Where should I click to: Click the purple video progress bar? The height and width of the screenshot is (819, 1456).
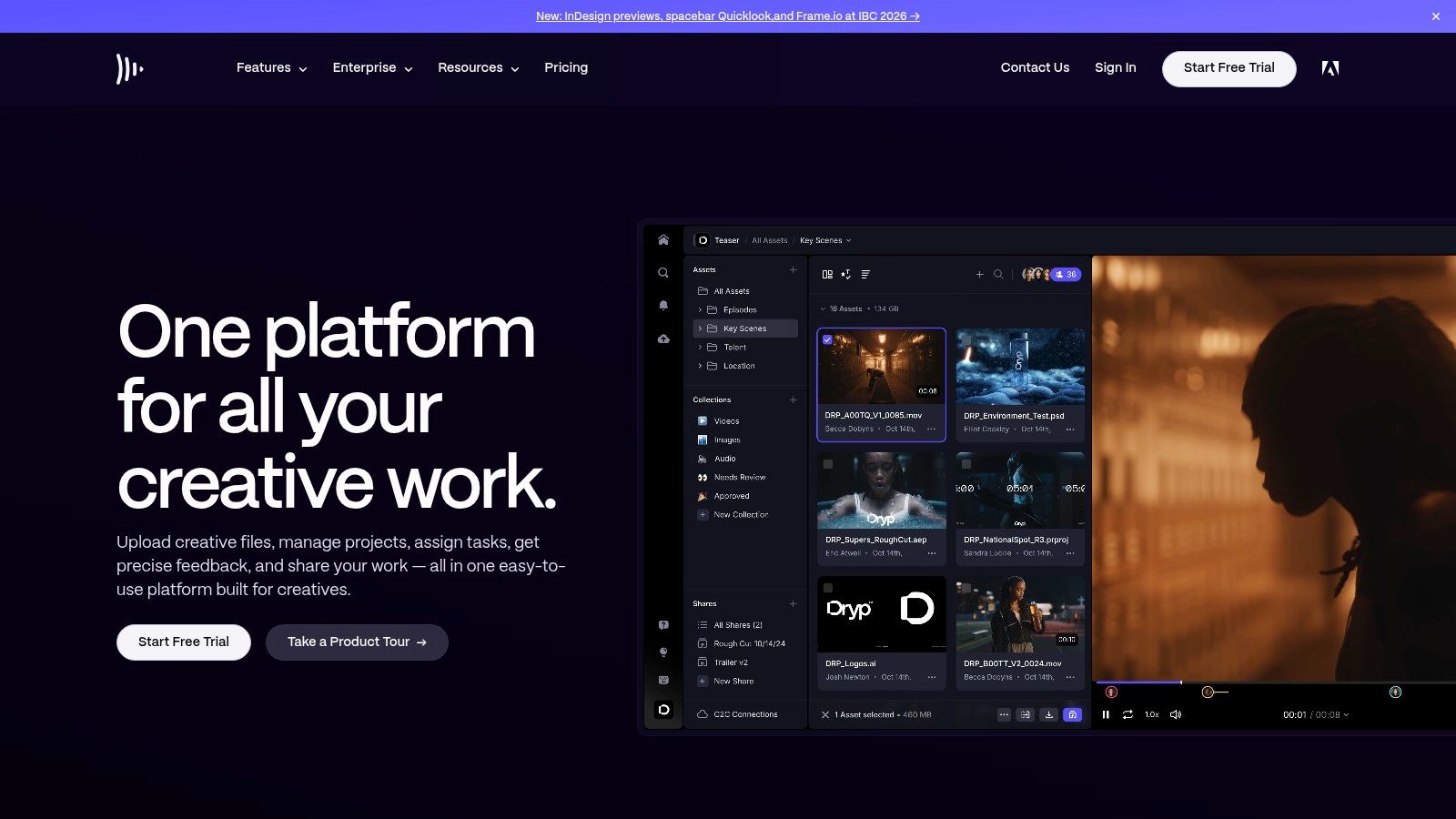(1138, 682)
